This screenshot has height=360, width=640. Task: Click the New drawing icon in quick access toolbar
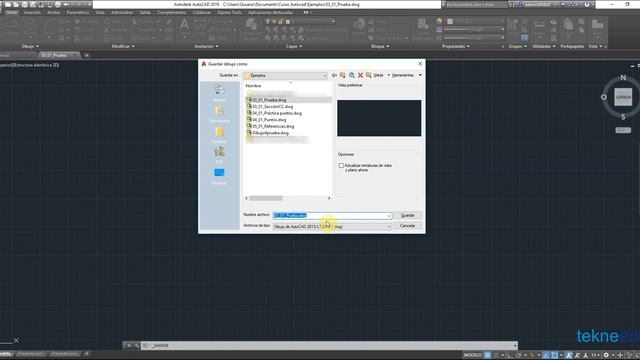[8, 4]
